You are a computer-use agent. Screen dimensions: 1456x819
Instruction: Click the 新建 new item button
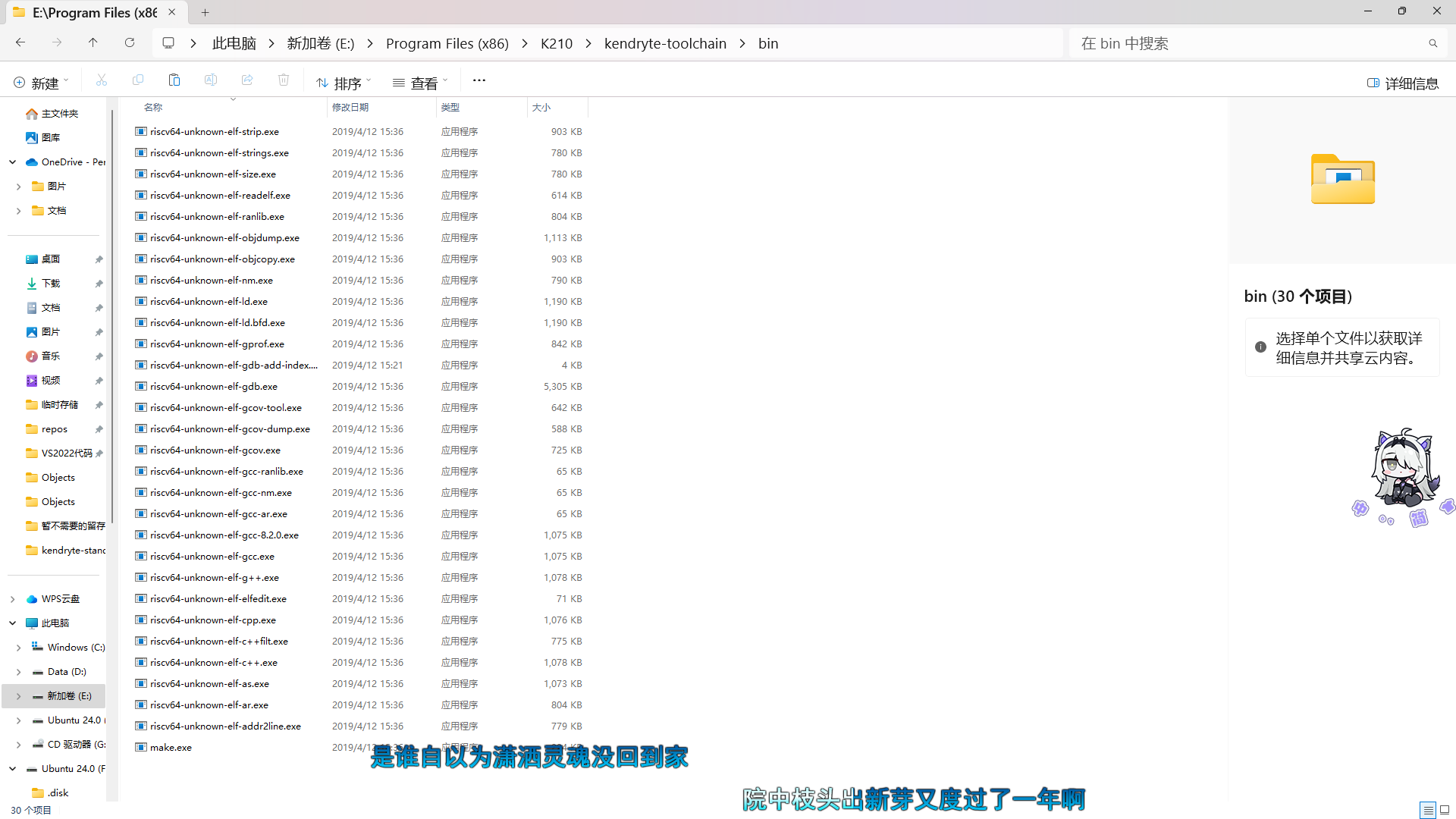40,83
